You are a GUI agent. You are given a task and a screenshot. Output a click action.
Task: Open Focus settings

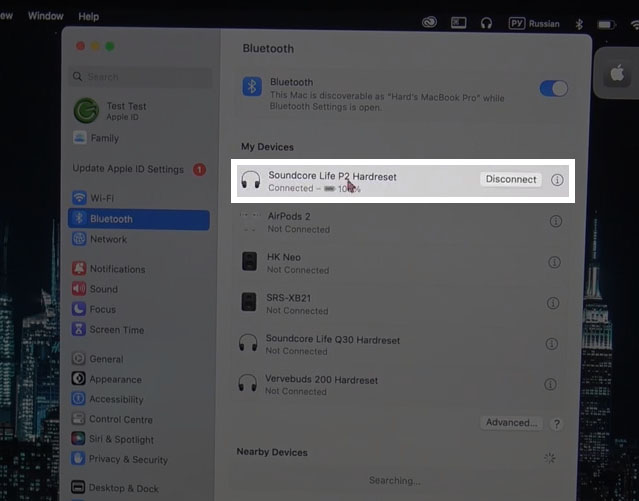(x=94, y=309)
